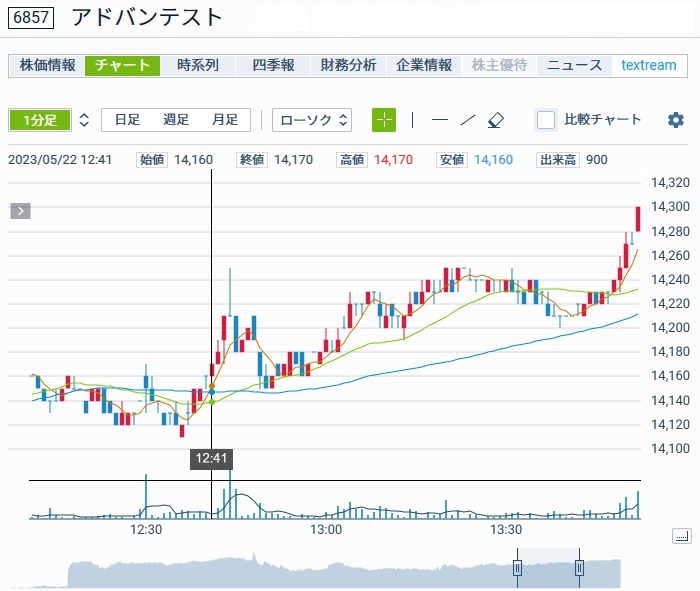This screenshot has height=591, width=700.
Task: Select the horizontal line drawing tool
Action: pyautogui.click(x=439, y=120)
